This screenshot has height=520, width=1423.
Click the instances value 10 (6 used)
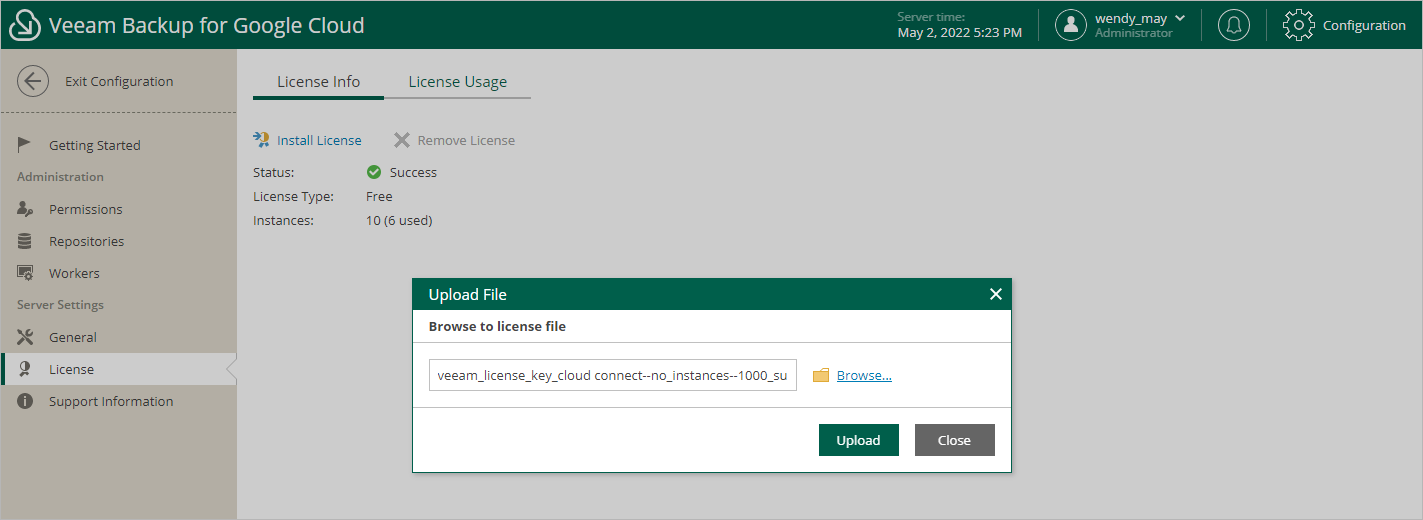point(399,220)
